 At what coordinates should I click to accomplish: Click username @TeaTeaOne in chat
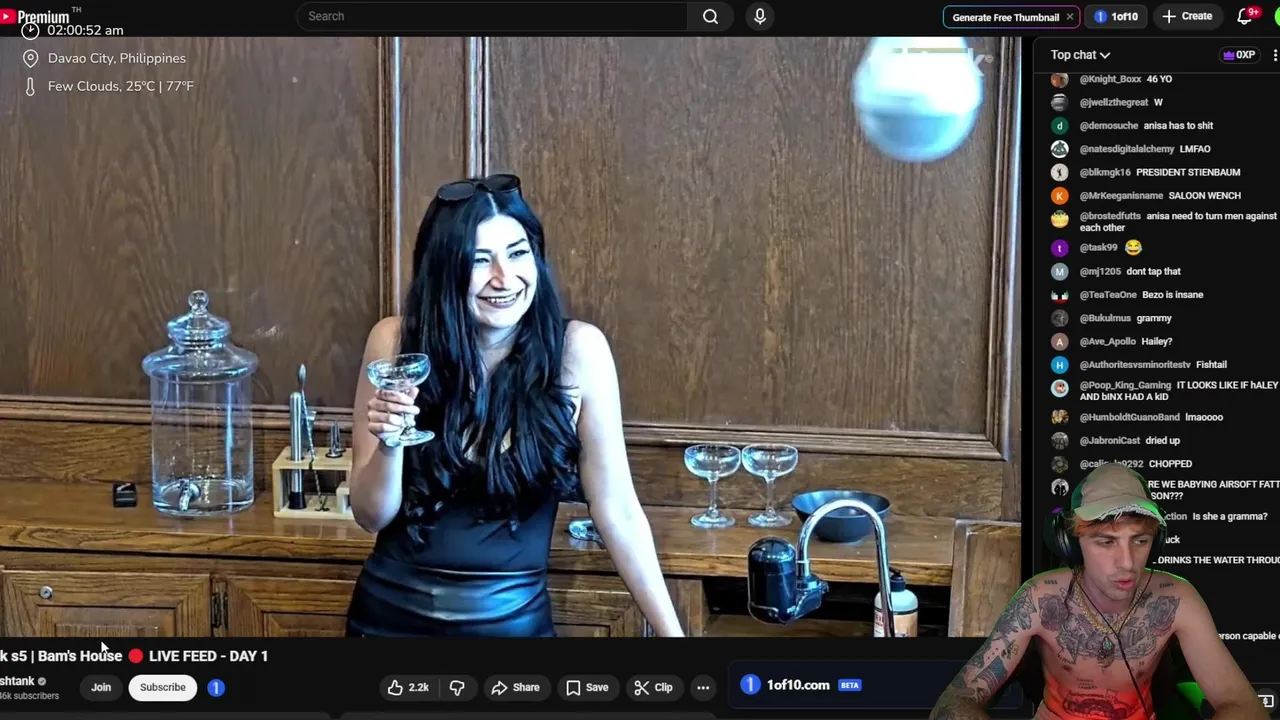tap(1108, 295)
